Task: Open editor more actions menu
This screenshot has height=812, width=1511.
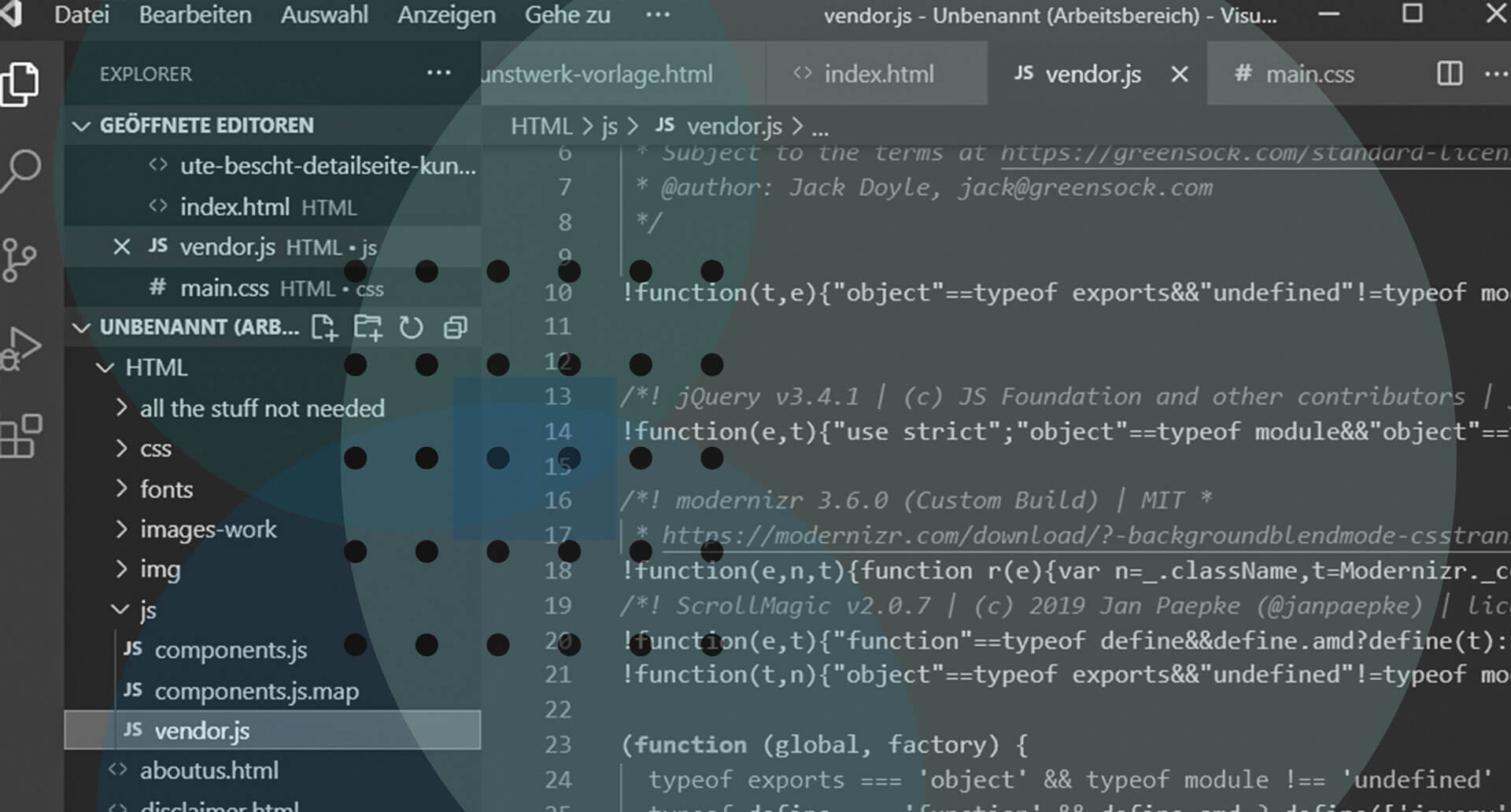Action: tap(1496, 73)
